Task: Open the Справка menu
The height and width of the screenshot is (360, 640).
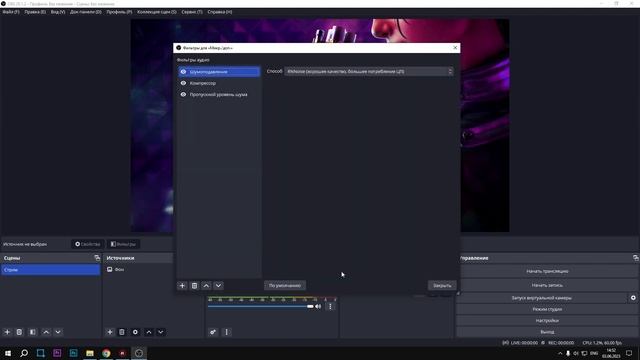Action: (x=220, y=12)
